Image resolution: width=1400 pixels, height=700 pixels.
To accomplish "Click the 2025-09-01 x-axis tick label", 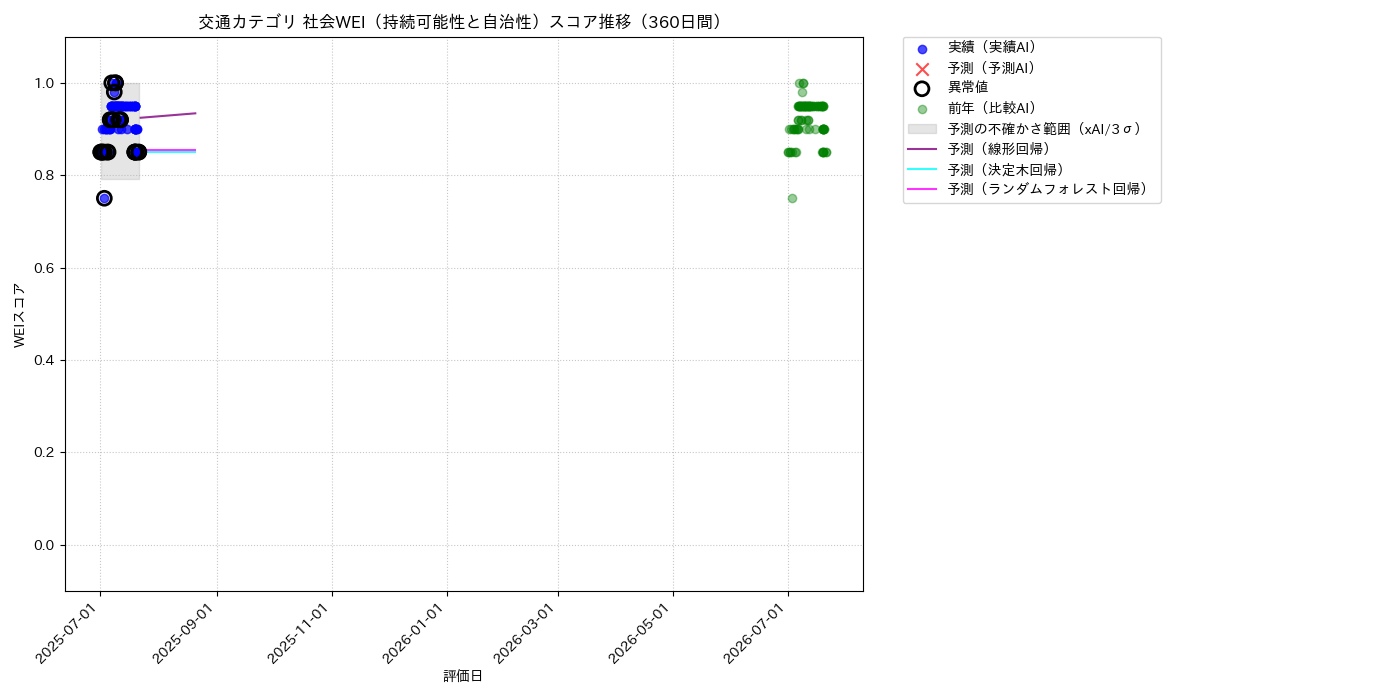I will pos(183,632).
